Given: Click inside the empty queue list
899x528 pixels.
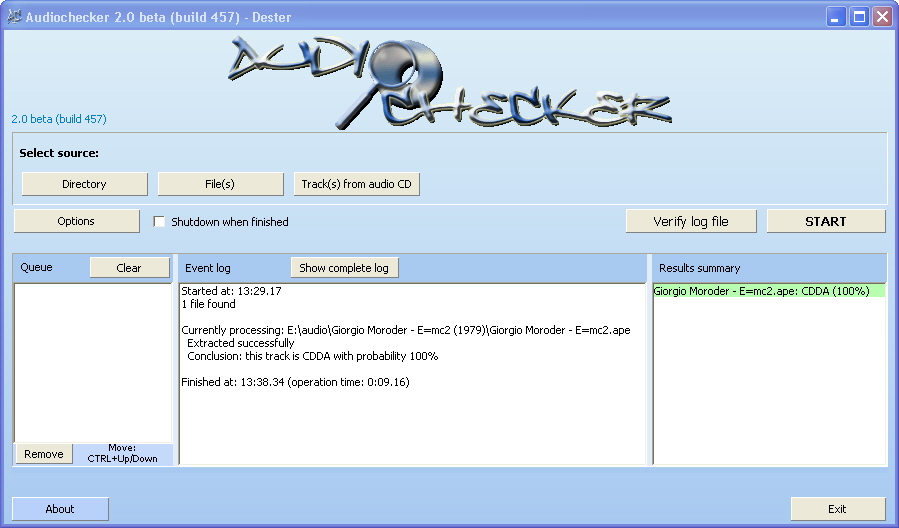Looking at the screenshot, I should click(x=92, y=360).
